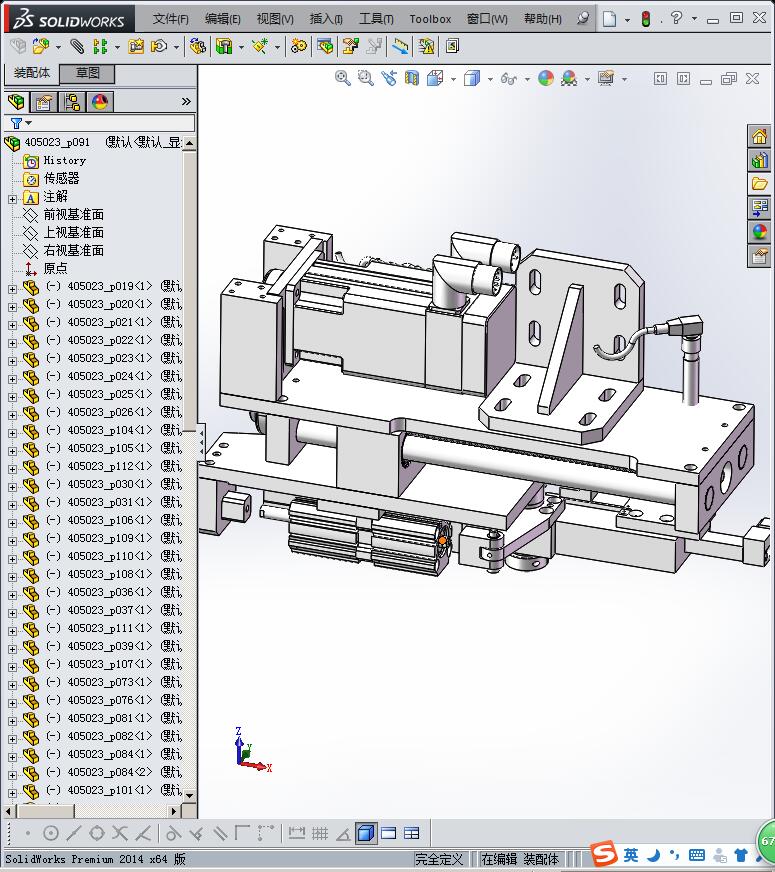
Task: Select the 原点 origin item
Action: (x=55, y=269)
